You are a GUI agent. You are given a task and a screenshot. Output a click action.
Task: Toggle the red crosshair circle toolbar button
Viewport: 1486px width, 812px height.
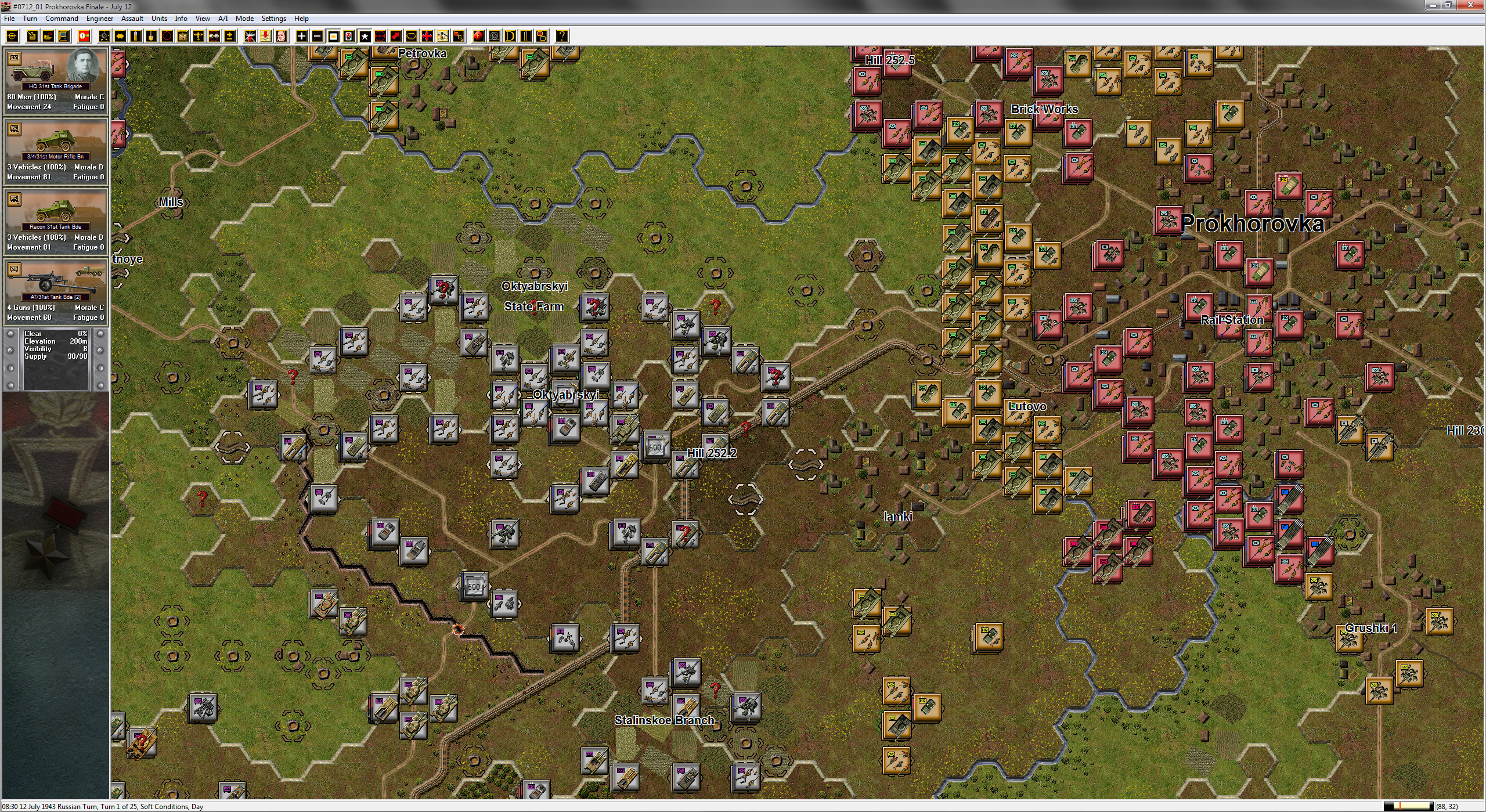pos(380,36)
